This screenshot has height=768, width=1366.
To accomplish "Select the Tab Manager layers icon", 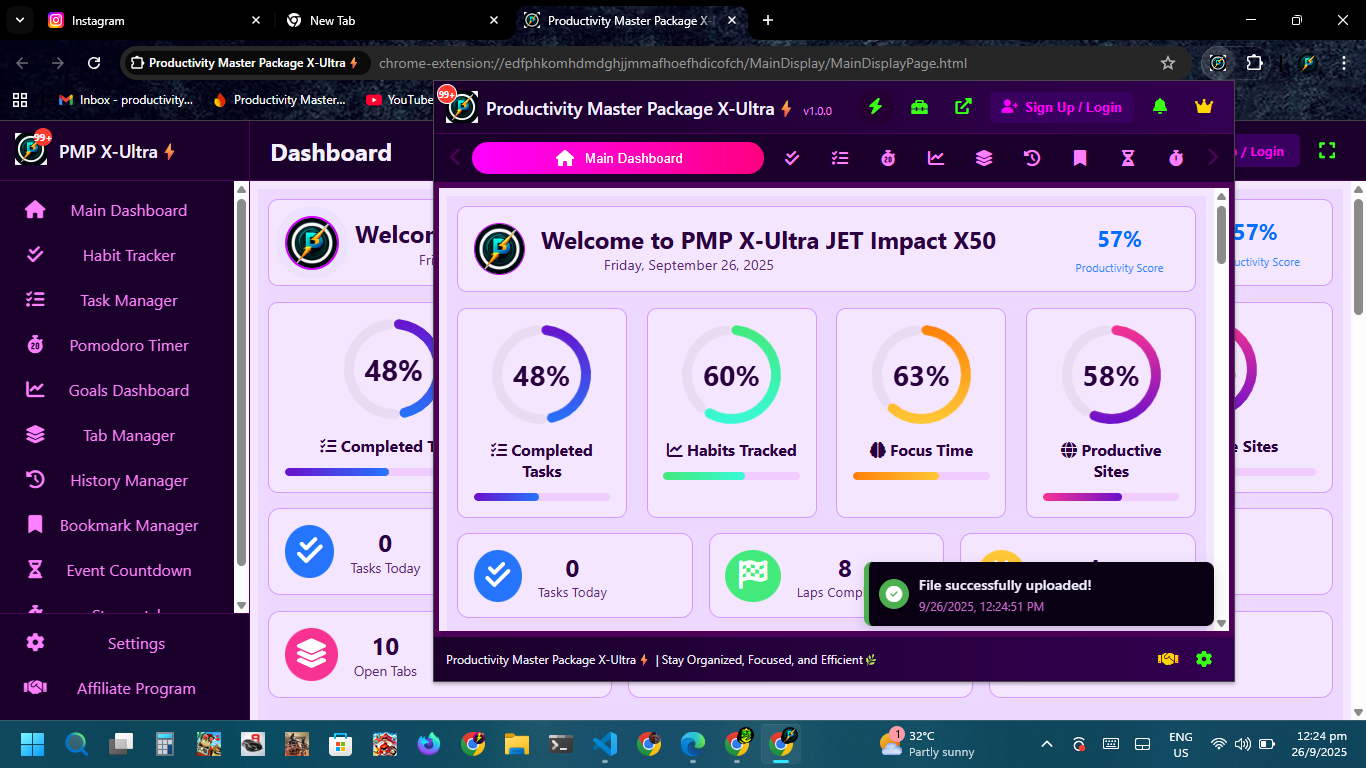I will tap(984, 158).
